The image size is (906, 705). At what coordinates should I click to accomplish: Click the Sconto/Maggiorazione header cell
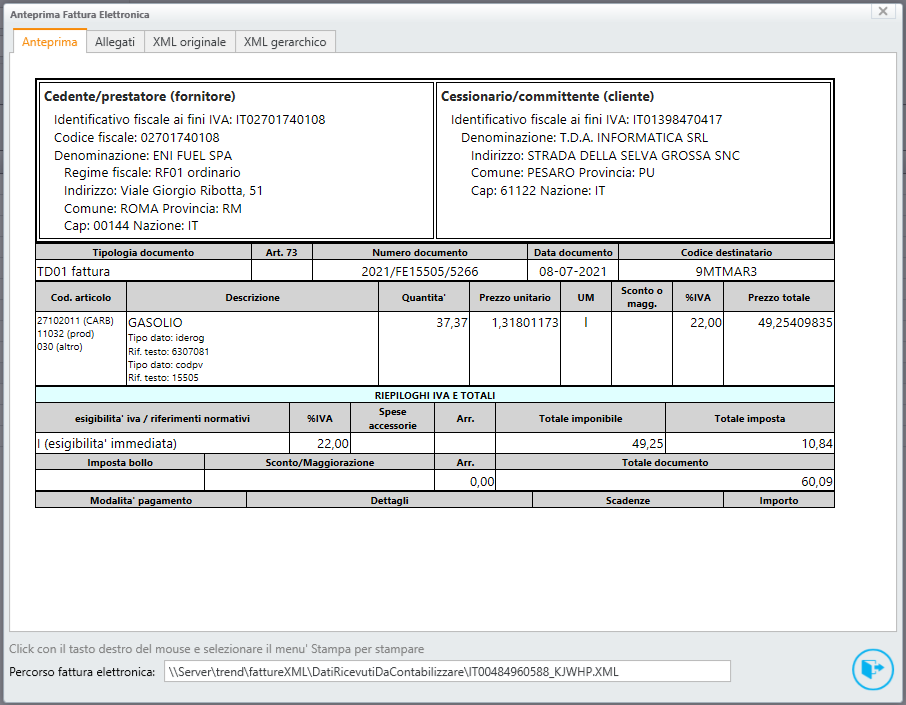(x=320, y=462)
